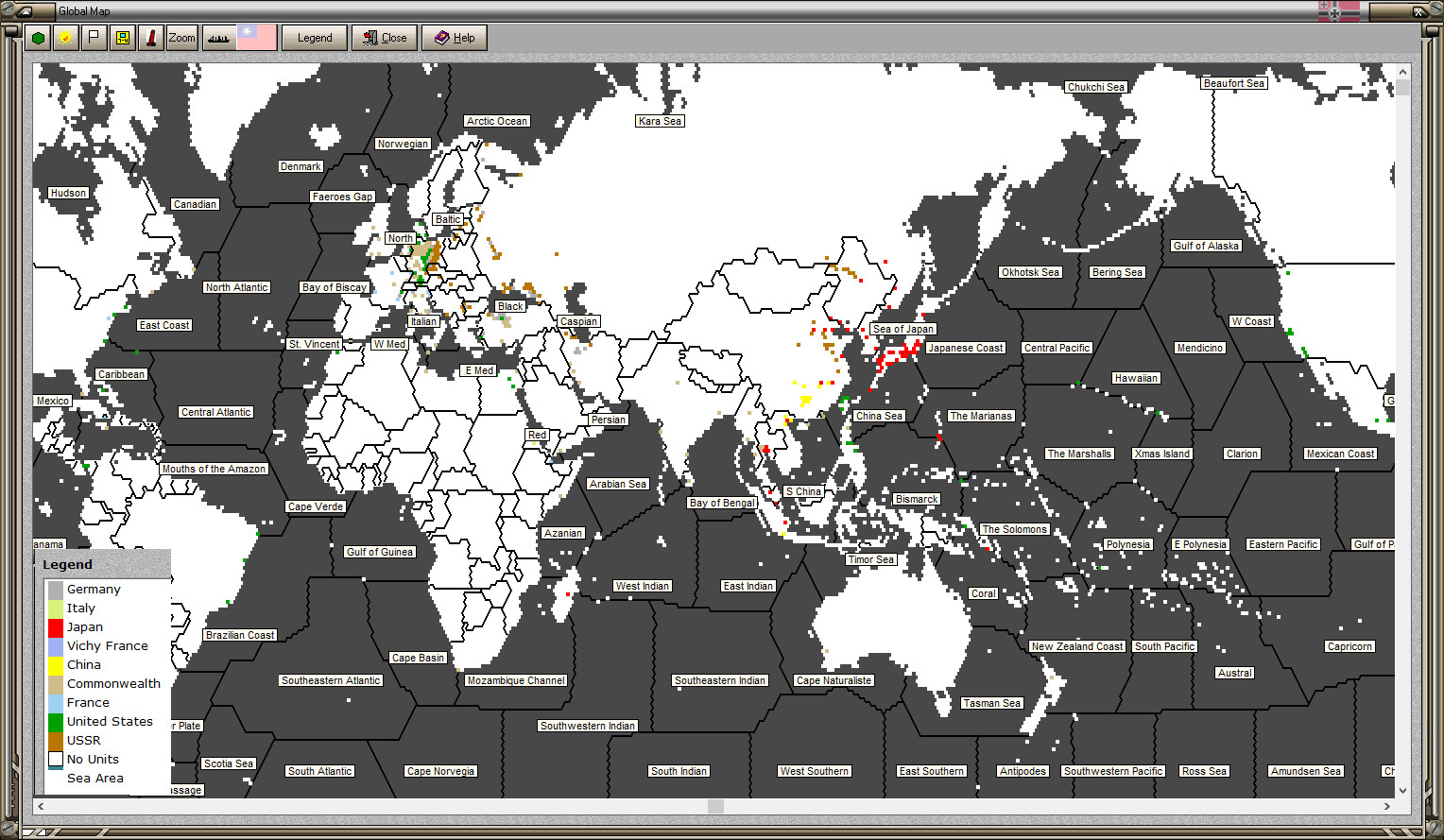Click the Commonwealth tan legend swatch

coord(56,683)
